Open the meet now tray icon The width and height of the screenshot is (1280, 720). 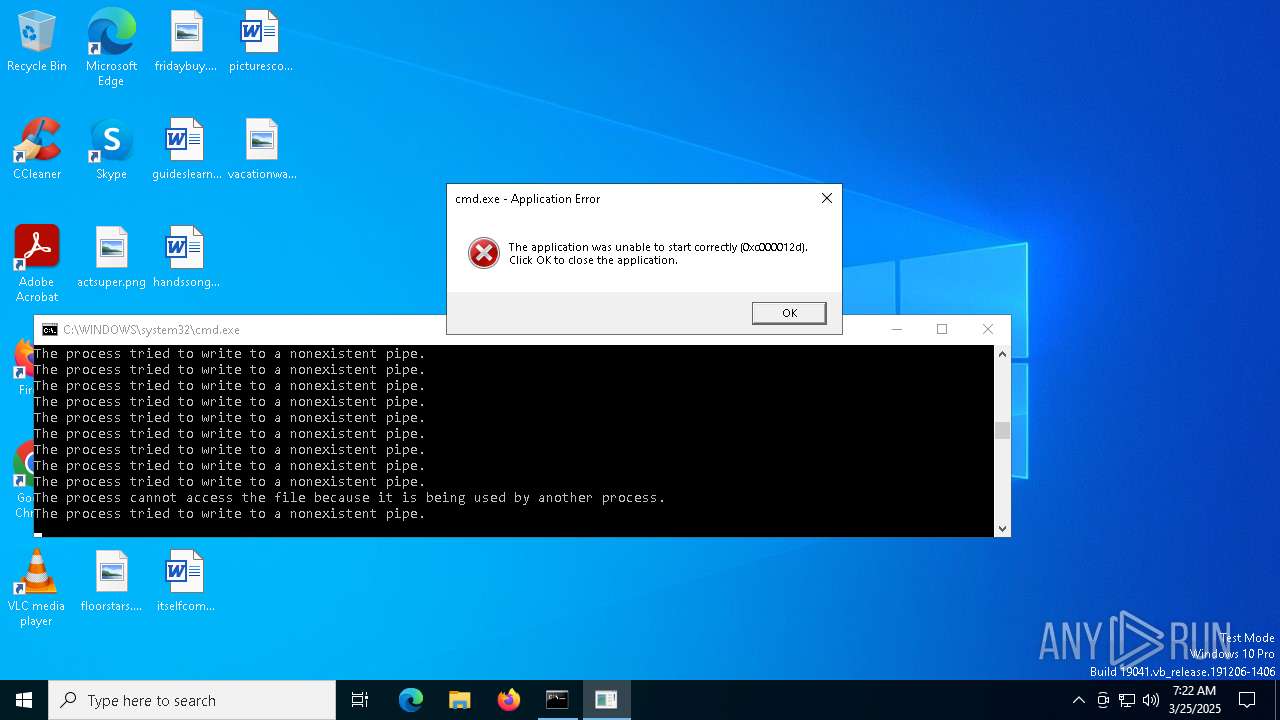point(1103,700)
